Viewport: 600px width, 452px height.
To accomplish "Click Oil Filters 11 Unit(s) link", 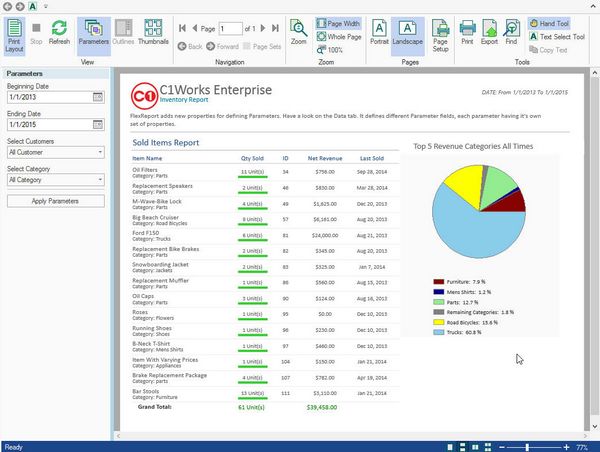I will click(x=252, y=172).
